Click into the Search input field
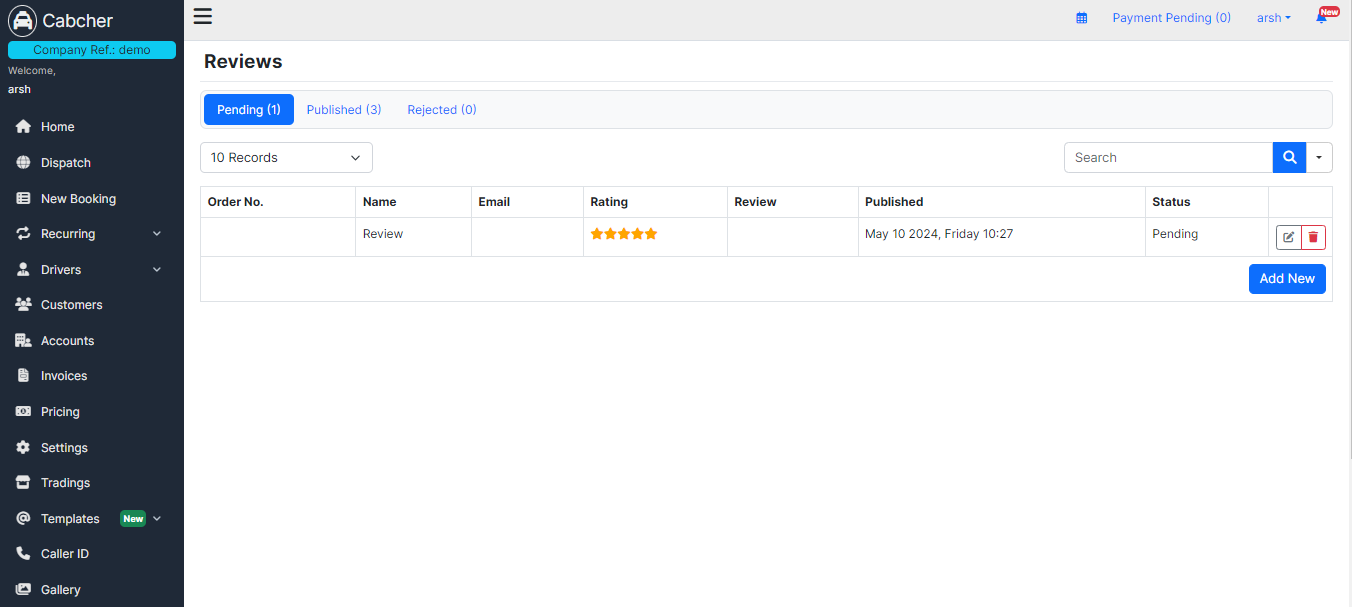The height and width of the screenshot is (607, 1352). [1167, 157]
